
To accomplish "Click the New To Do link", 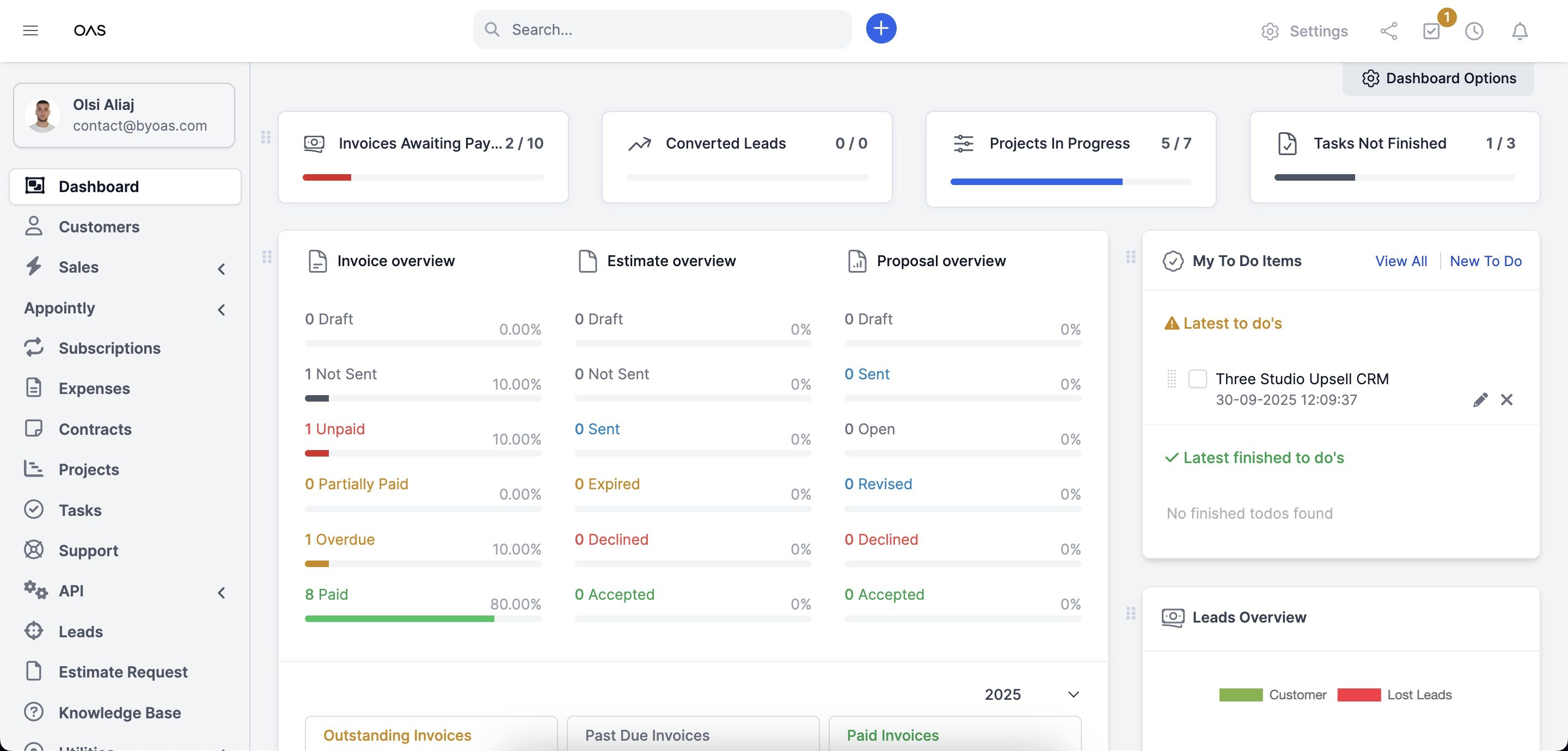I will click(x=1485, y=261).
